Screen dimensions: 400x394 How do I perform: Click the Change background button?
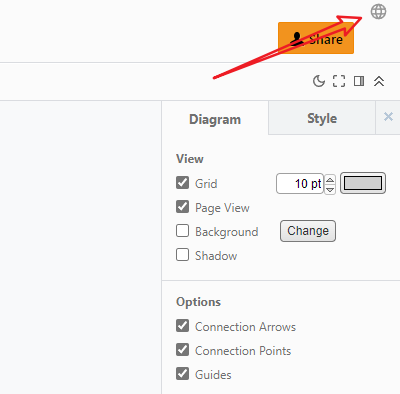click(x=308, y=231)
